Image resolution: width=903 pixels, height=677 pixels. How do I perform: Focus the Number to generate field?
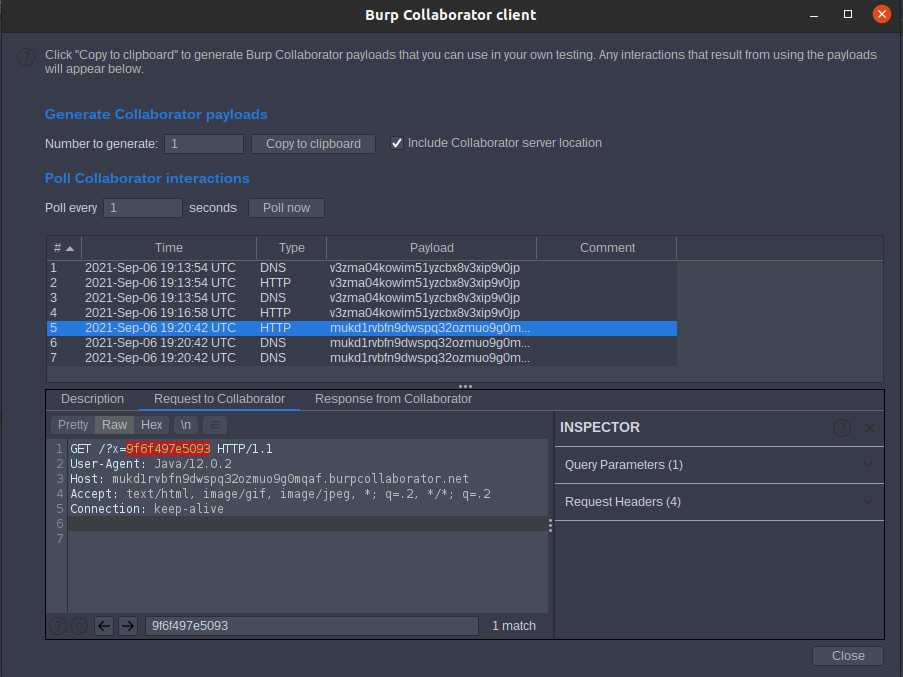click(x=204, y=144)
